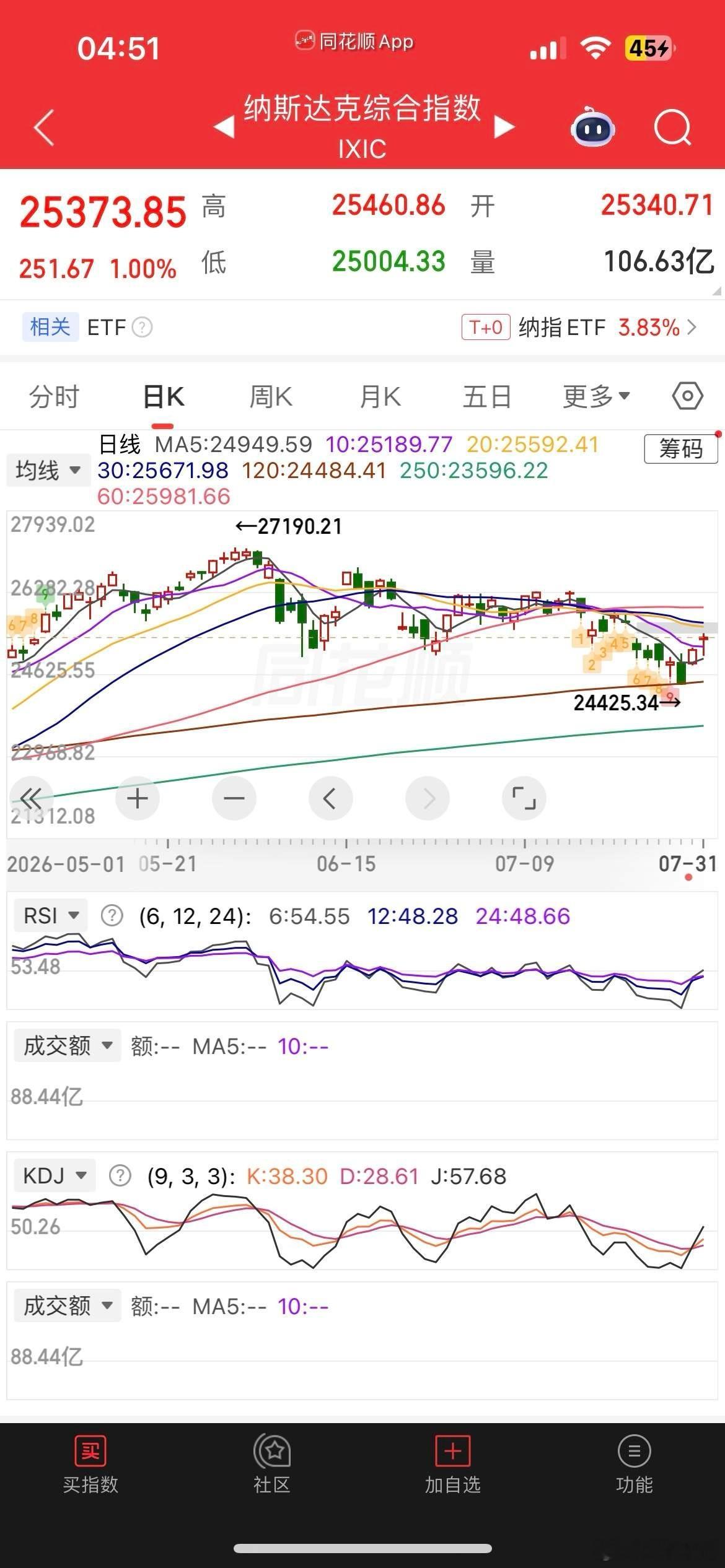Tap the last price 25373.85

pyautogui.click(x=103, y=212)
